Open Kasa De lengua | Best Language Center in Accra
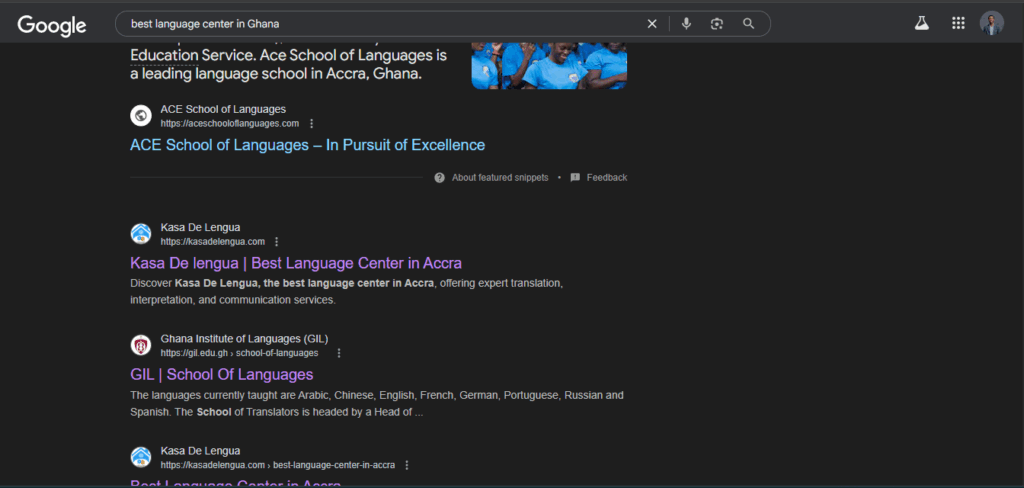 pyautogui.click(x=296, y=263)
